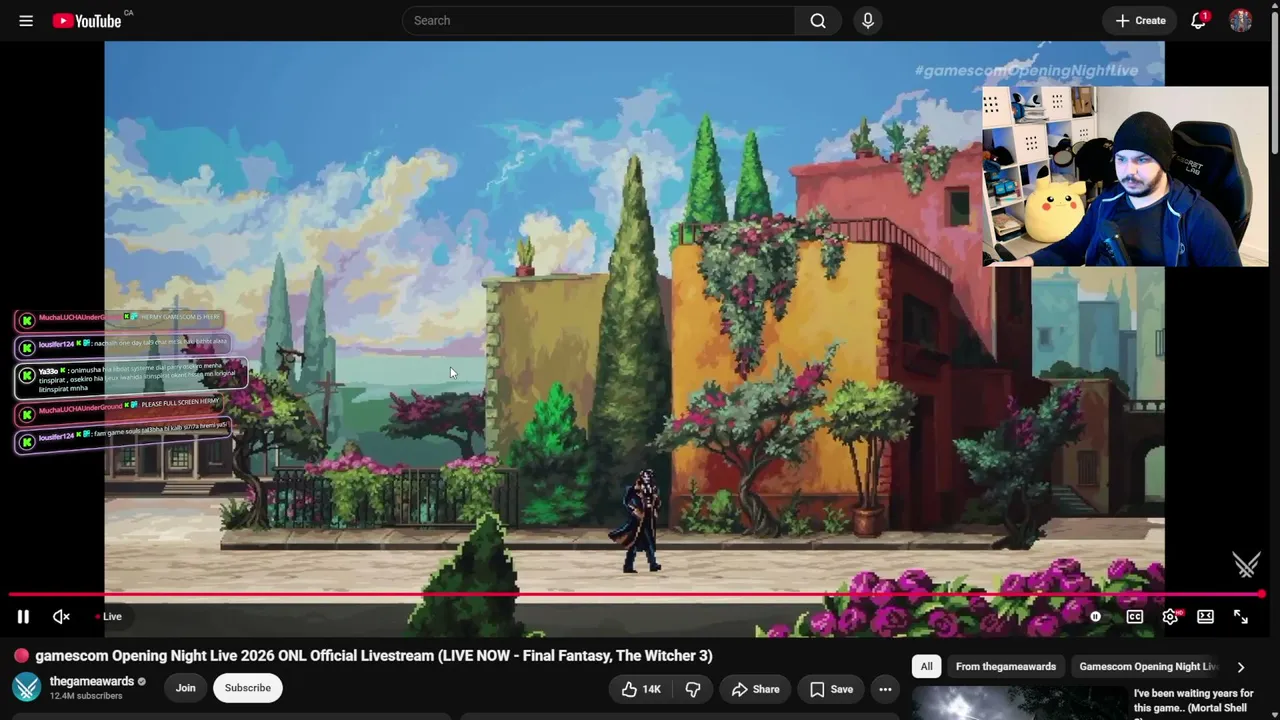The width and height of the screenshot is (1280, 720).
Task: Share this livestream
Action: point(755,689)
